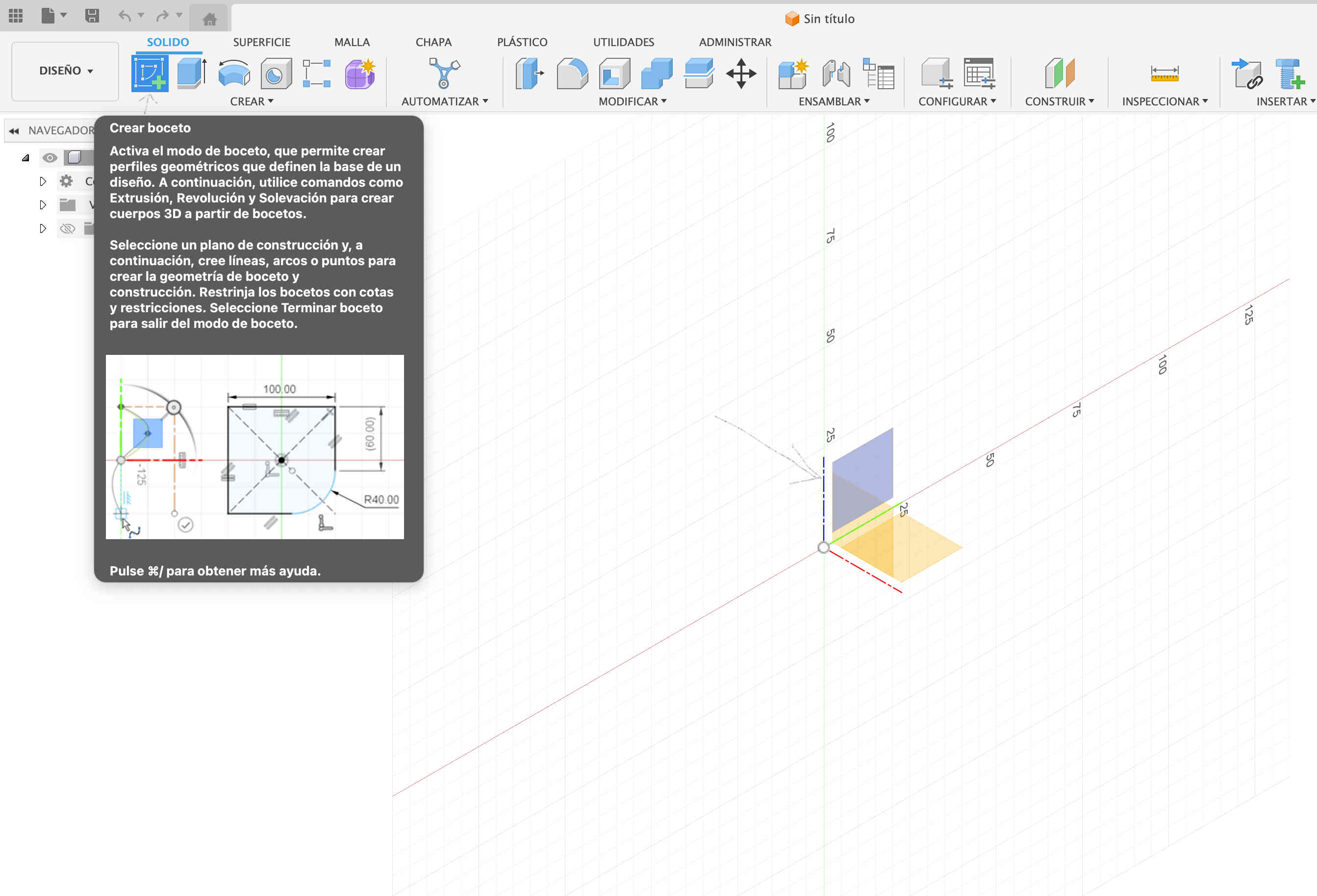The image size is (1317, 896).
Task: Collapse the NAVEGADOR panel arrows
Action: 14,131
